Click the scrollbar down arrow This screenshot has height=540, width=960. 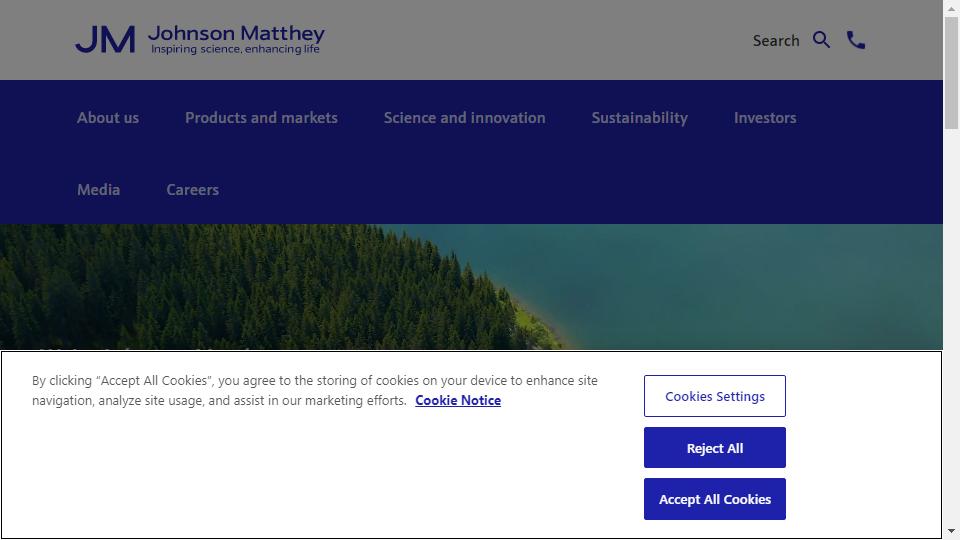coord(951,531)
